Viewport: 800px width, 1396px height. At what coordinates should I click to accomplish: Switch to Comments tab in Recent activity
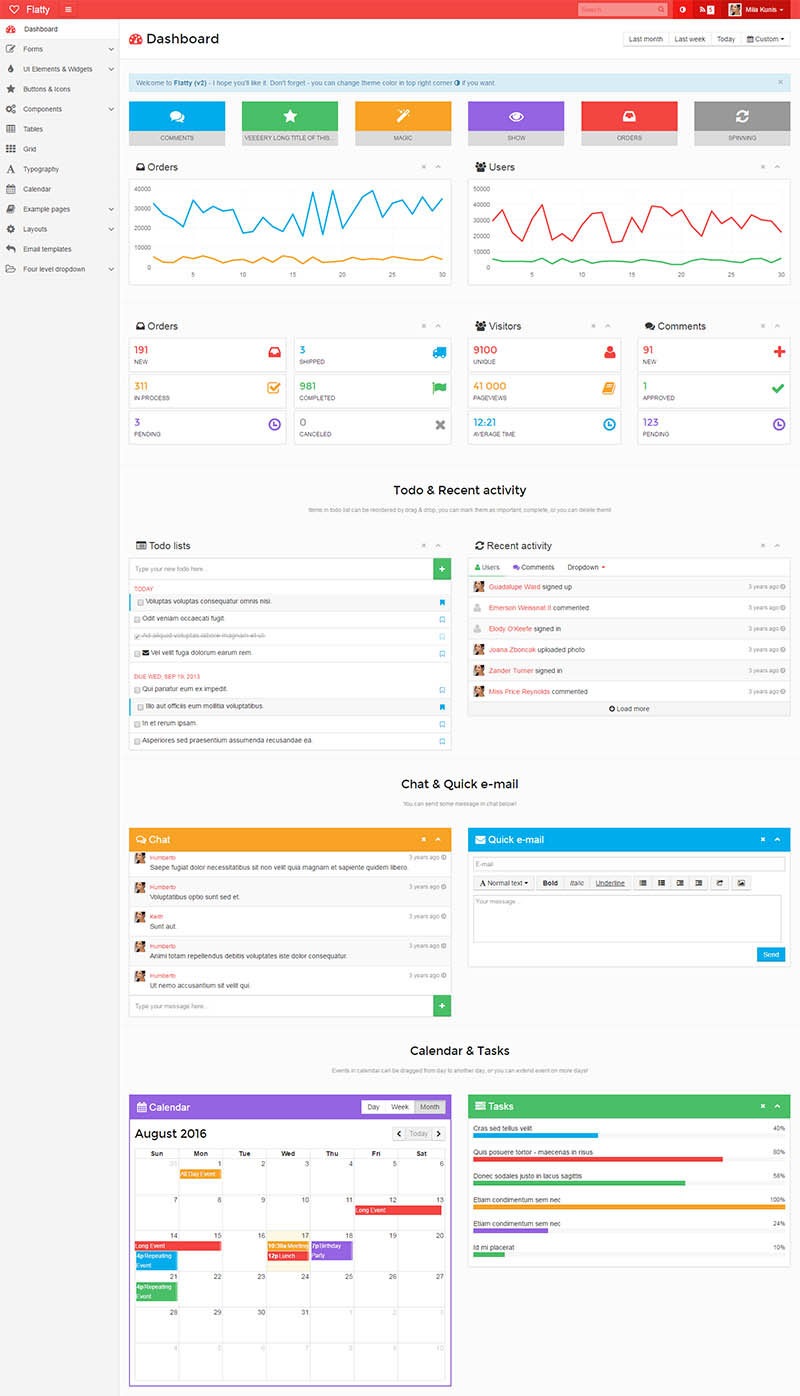[533, 567]
